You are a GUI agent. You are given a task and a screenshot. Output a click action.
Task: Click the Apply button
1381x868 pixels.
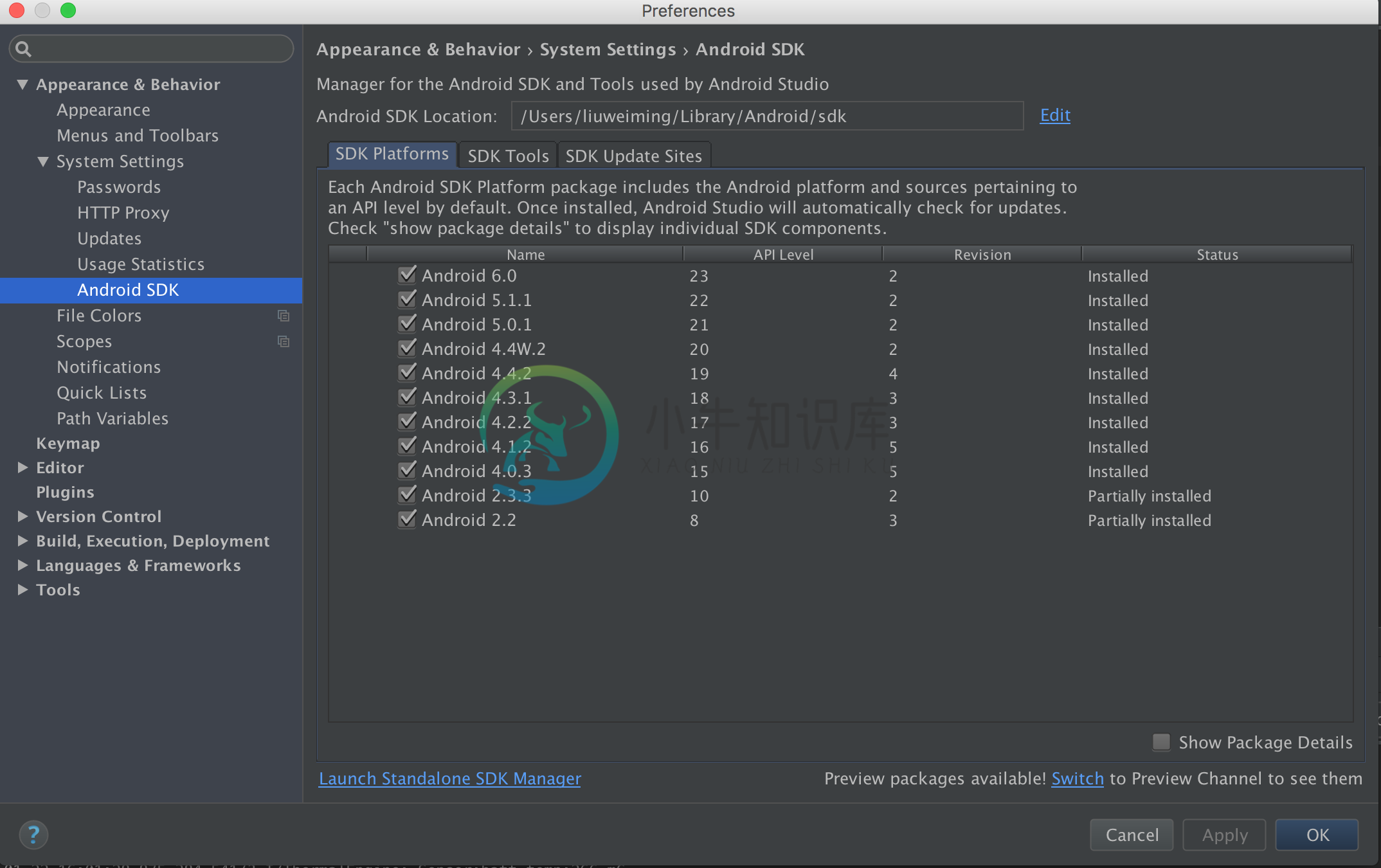1224,835
